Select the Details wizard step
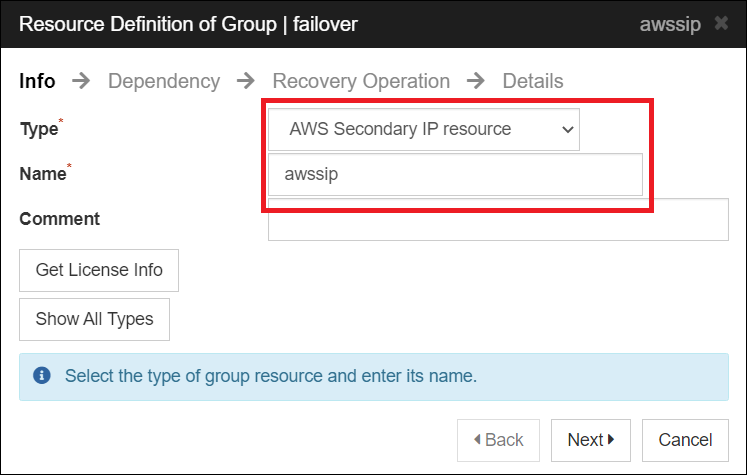This screenshot has height=475, width=747. coord(533,81)
